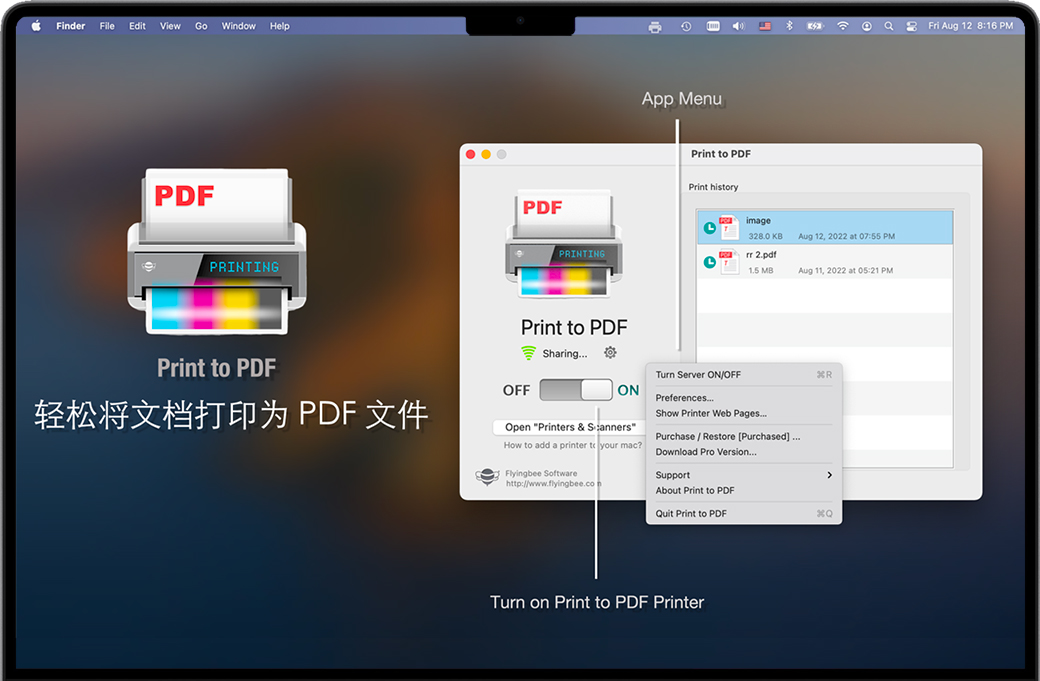Click the keyboard icon in menu bar

(x=713, y=27)
